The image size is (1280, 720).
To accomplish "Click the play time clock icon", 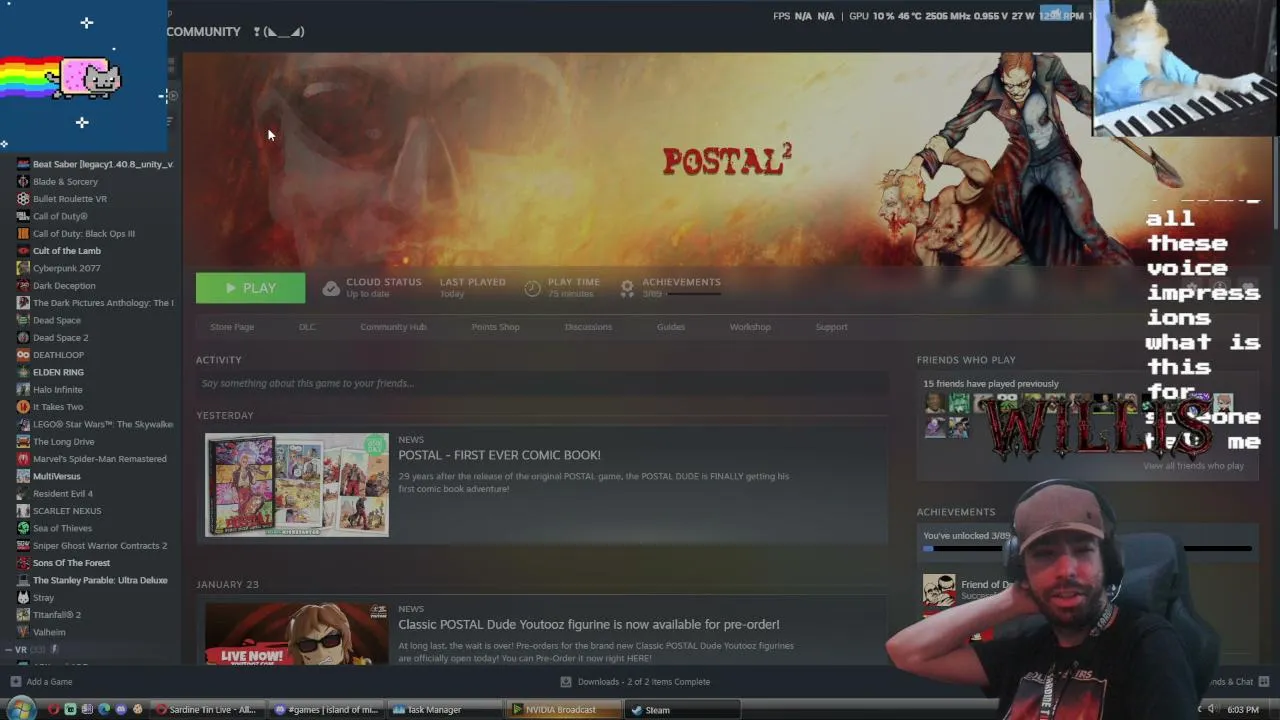I will coord(532,288).
